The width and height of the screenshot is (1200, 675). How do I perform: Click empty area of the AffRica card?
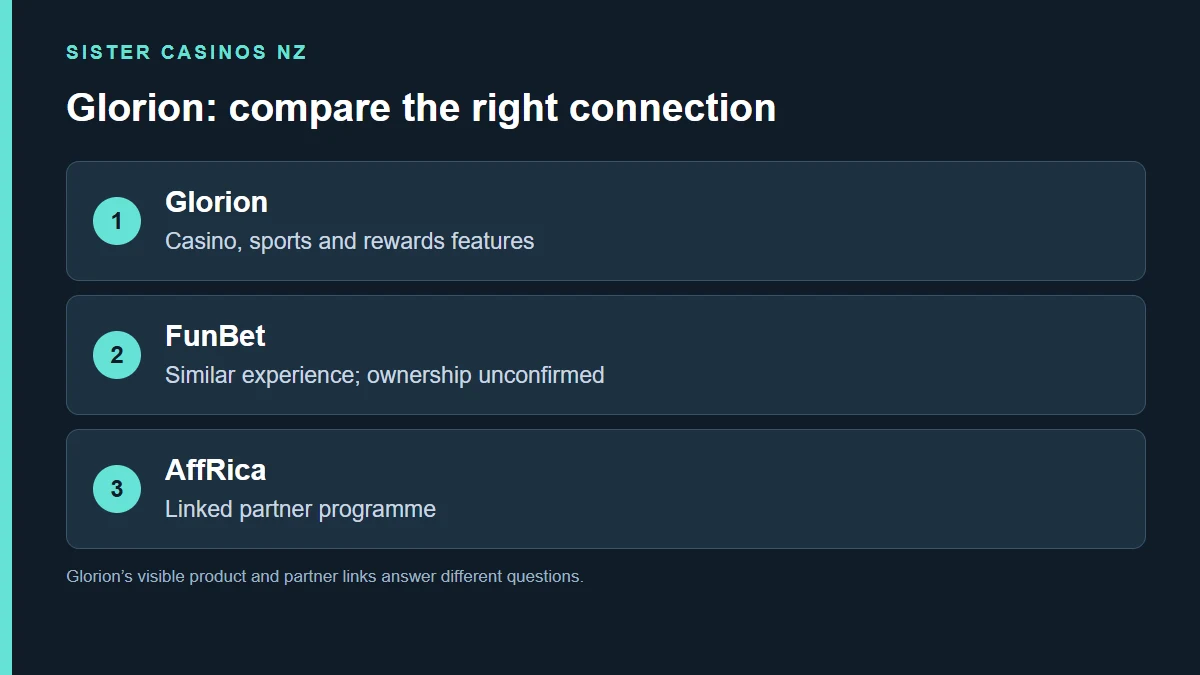pos(850,489)
